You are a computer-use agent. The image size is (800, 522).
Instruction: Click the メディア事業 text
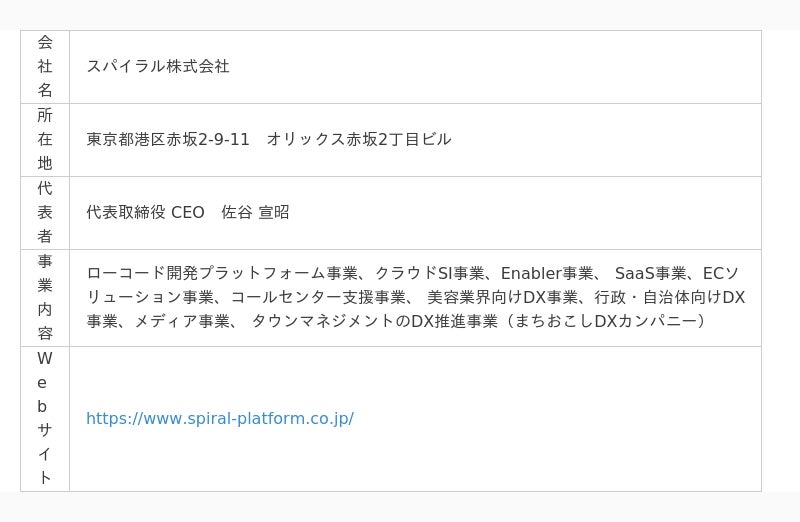coord(182,321)
